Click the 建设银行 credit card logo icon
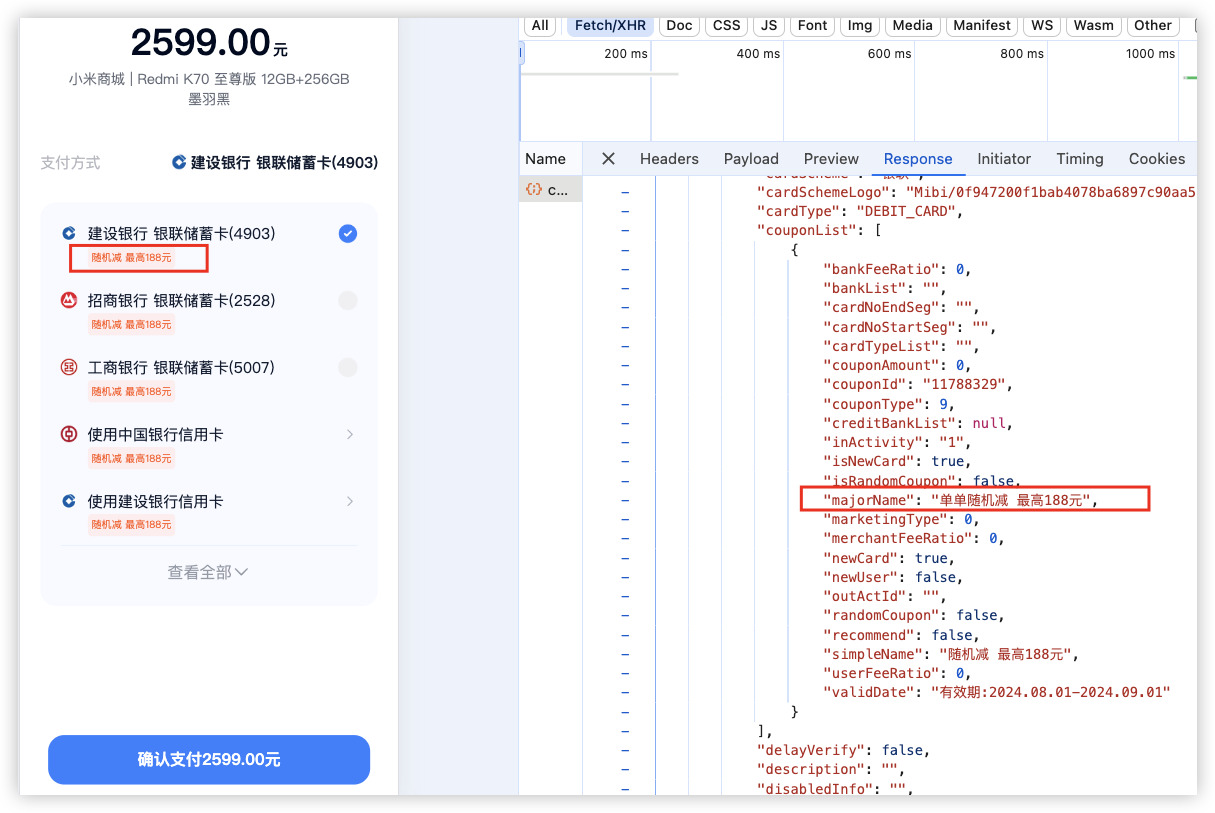The image size is (1215, 813). [x=69, y=501]
